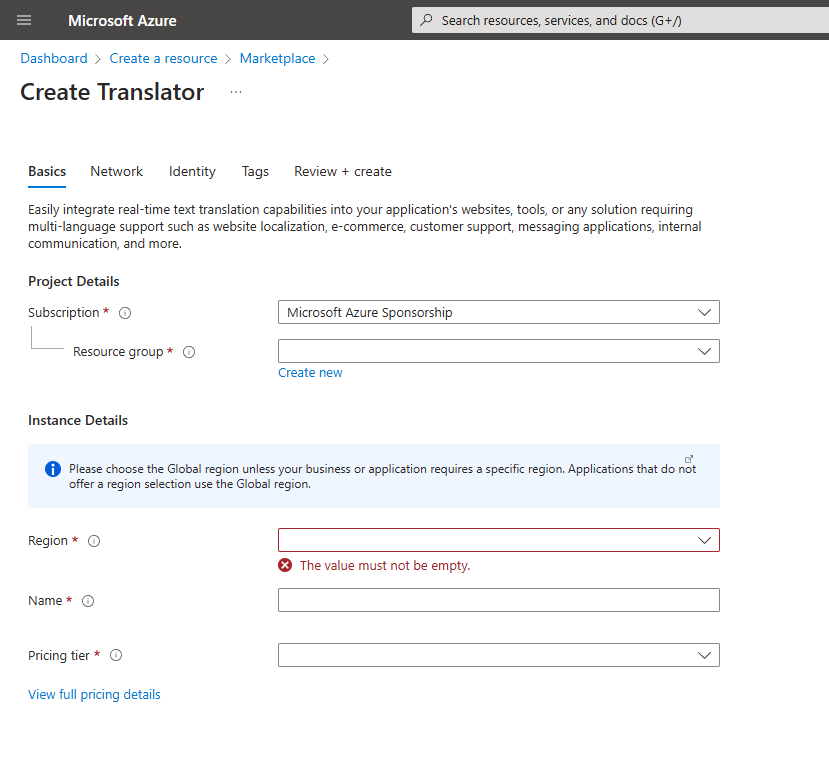The height and width of the screenshot is (780, 829).
Task: Switch to the Review + create tab
Action: [x=343, y=171]
